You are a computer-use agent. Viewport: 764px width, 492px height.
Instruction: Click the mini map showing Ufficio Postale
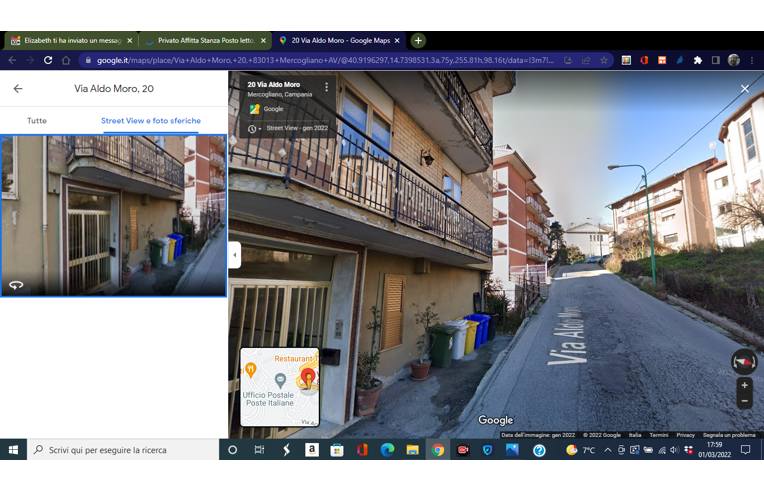tap(280, 387)
